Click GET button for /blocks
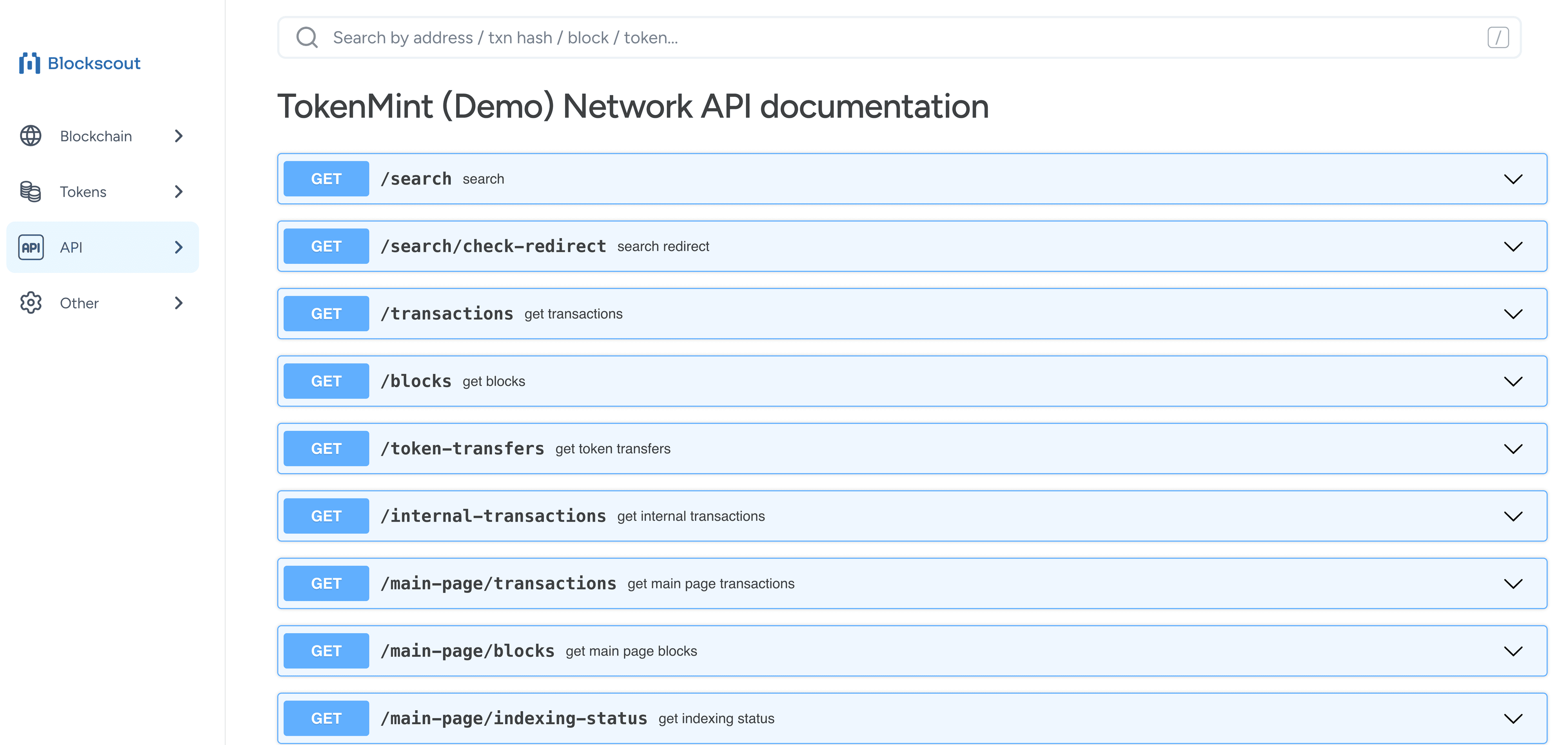This screenshot has height=745, width=1568. (326, 381)
